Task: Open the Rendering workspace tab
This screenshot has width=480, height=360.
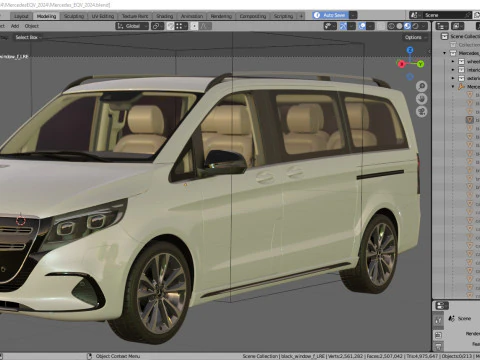Action: tap(221, 16)
